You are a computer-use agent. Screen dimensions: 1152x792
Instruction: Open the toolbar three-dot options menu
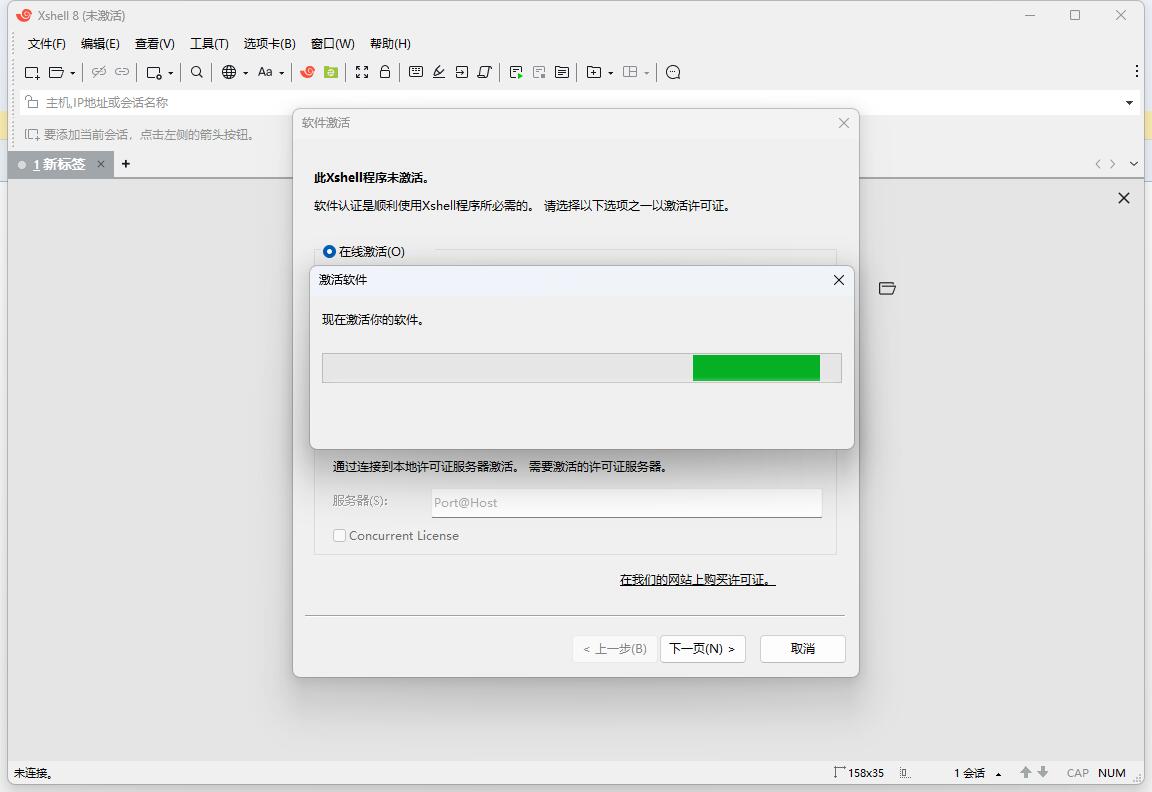pyautogui.click(x=1137, y=71)
